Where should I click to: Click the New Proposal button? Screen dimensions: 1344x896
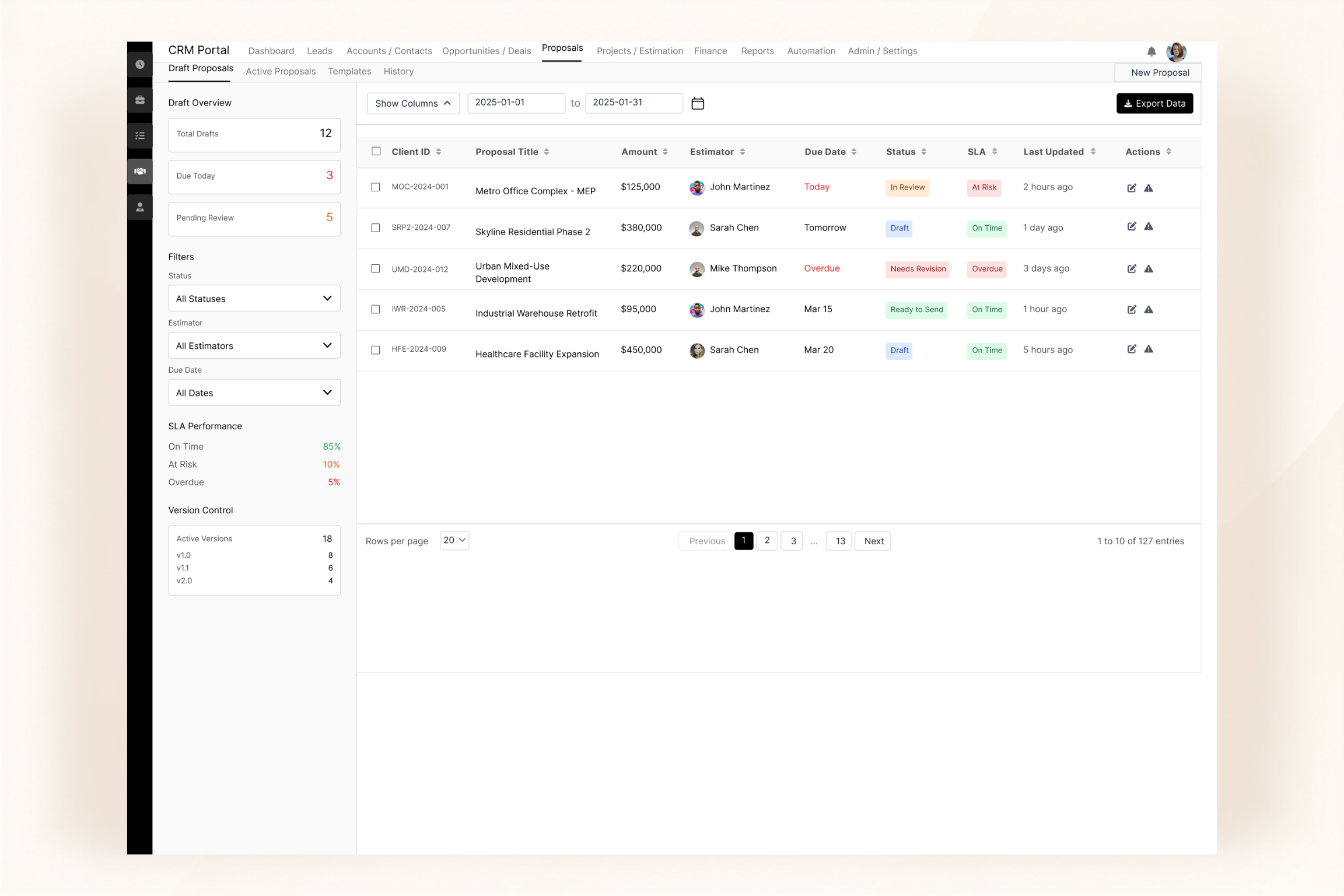[x=1159, y=72]
